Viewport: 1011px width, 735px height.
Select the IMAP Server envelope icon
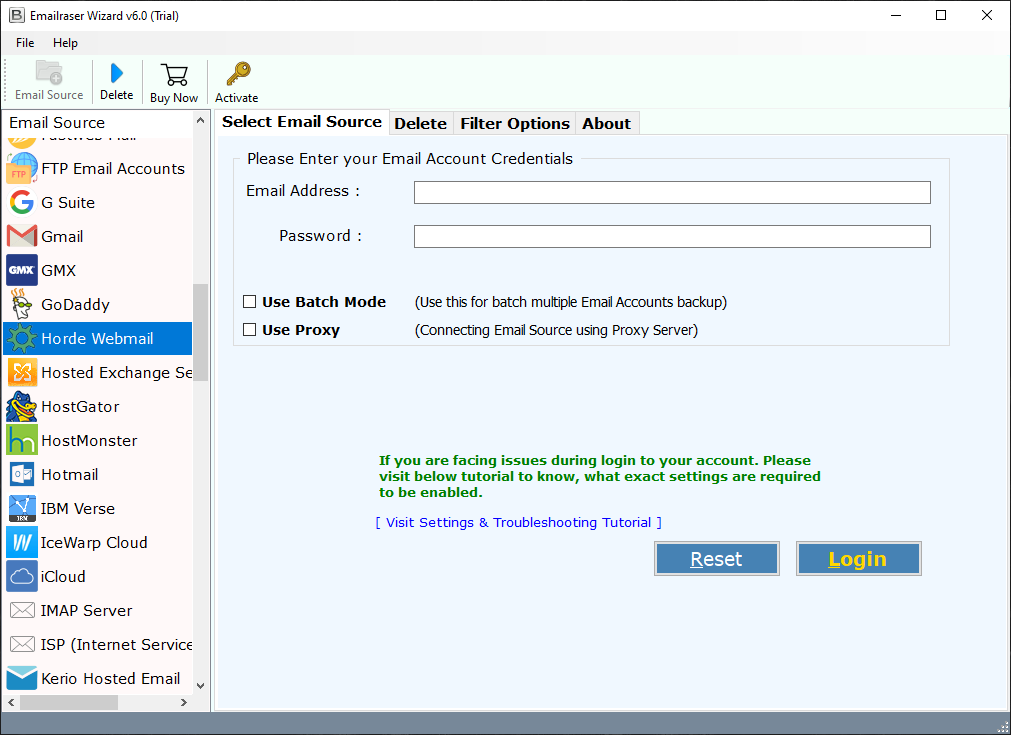(22, 610)
